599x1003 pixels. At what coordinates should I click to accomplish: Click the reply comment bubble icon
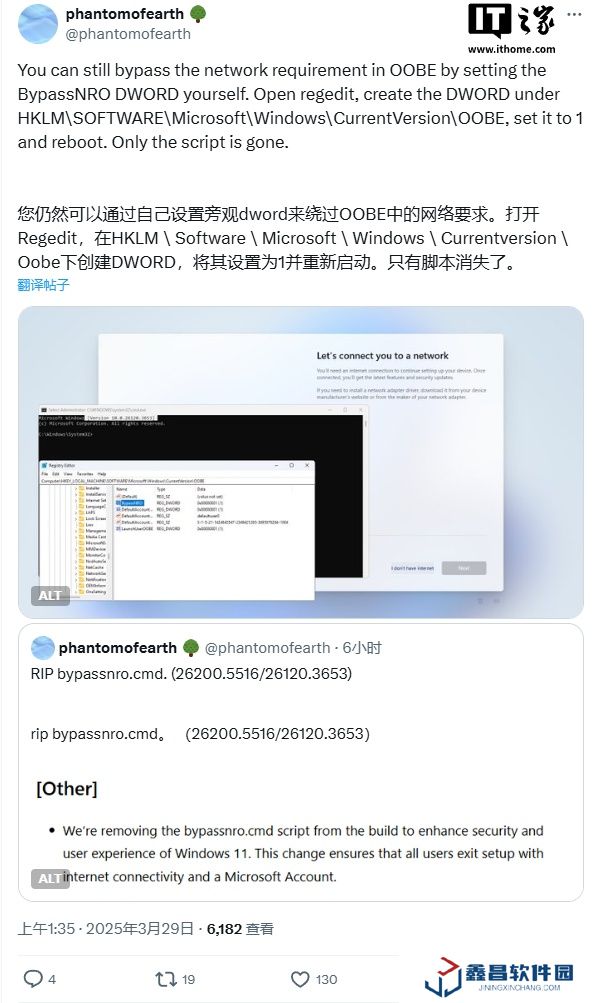tap(33, 979)
